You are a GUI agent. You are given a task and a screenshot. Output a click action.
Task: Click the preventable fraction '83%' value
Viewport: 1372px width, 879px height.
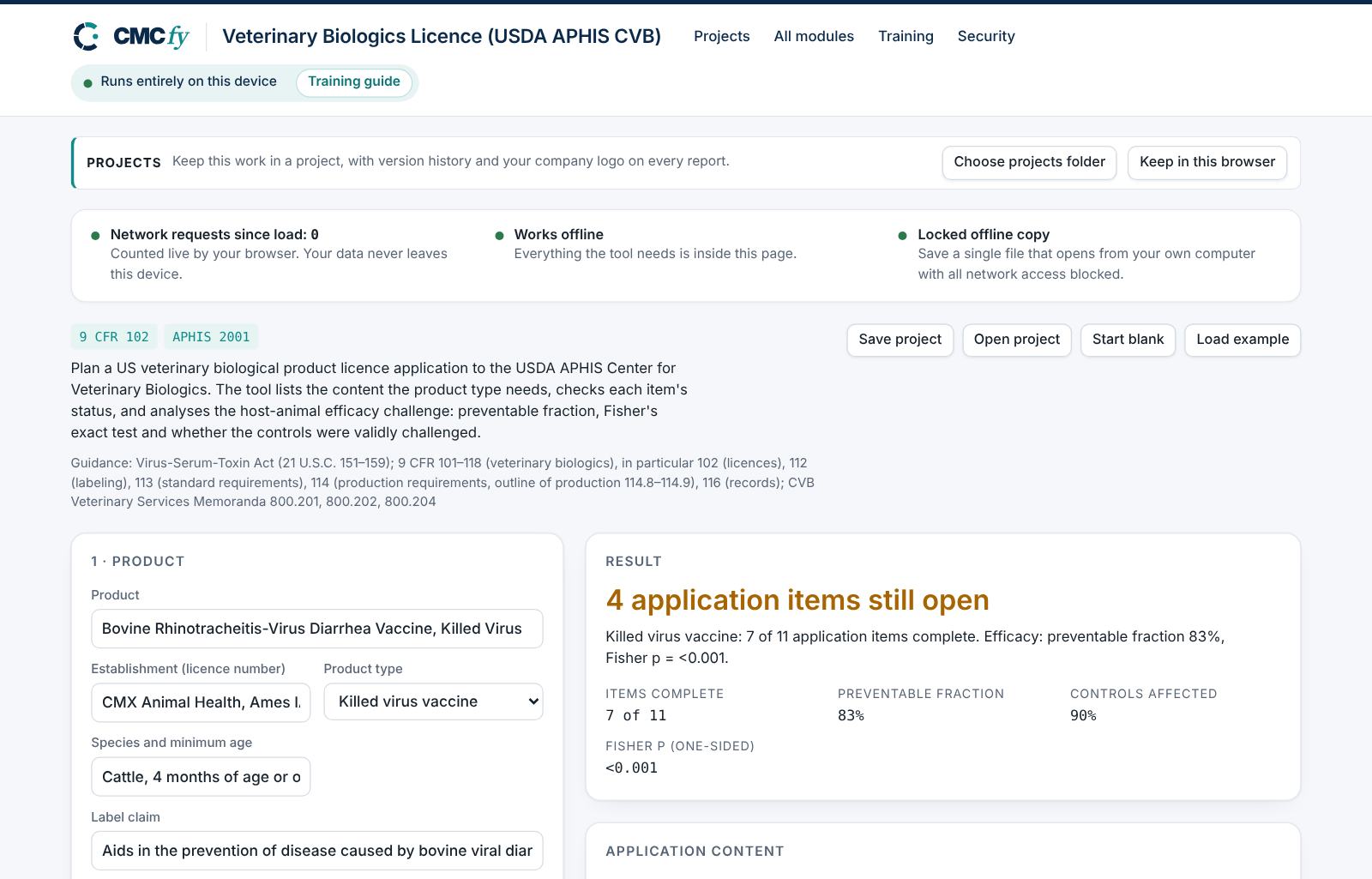pos(851,715)
